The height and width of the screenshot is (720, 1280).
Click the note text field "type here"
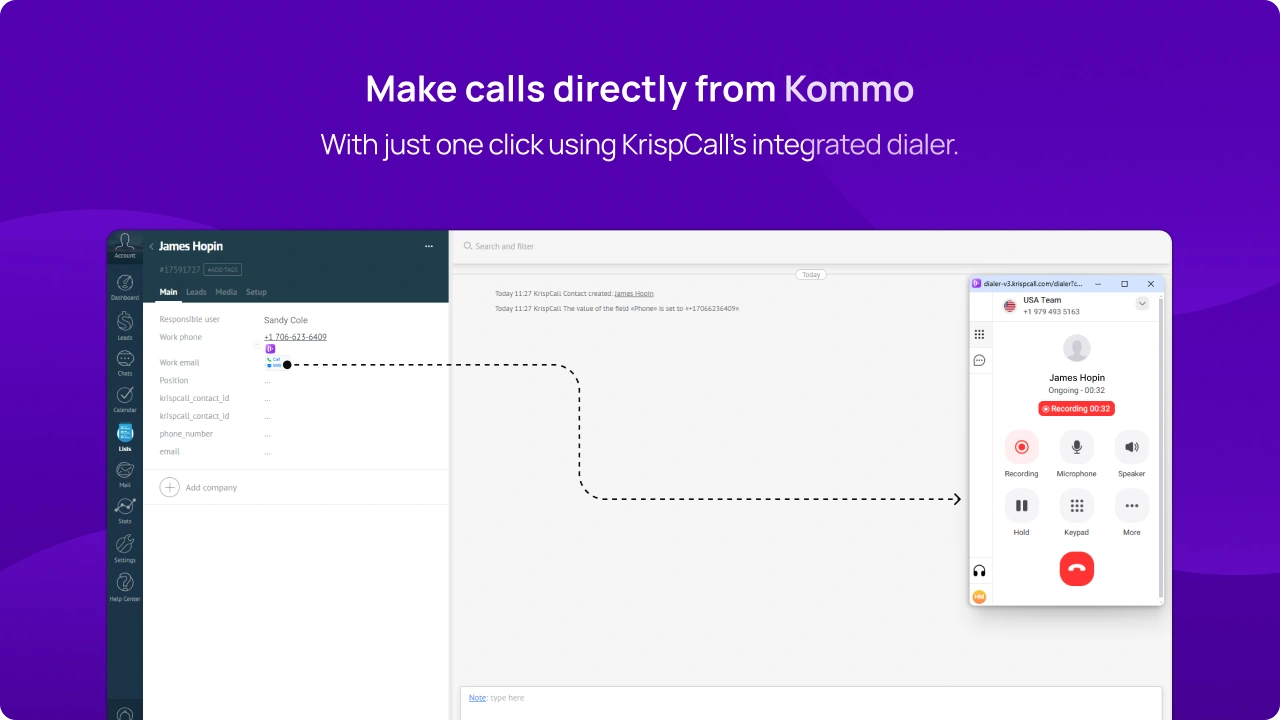[507, 698]
